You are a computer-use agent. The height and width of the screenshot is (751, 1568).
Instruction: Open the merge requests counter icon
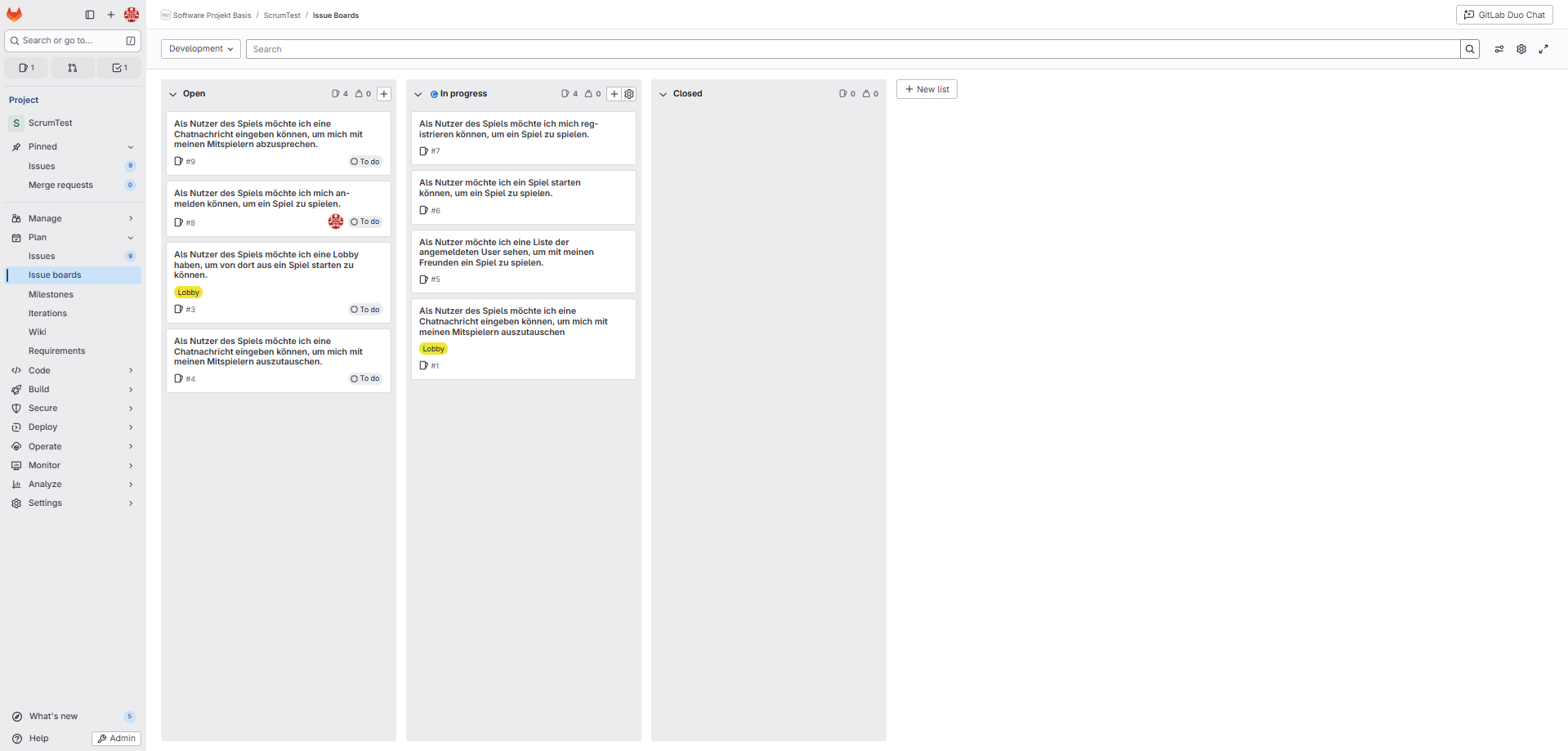73,68
